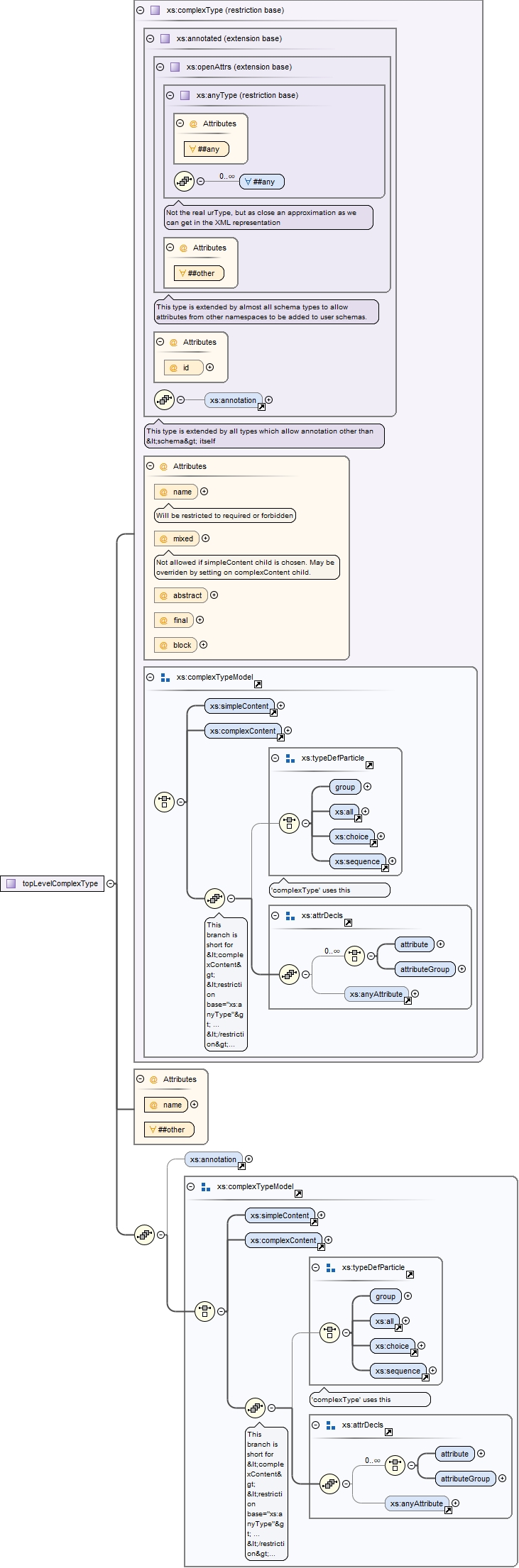The width and height of the screenshot is (519, 1568).
Task: Collapse Attributes box containing mixed and abstract
Action: (150, 466)
